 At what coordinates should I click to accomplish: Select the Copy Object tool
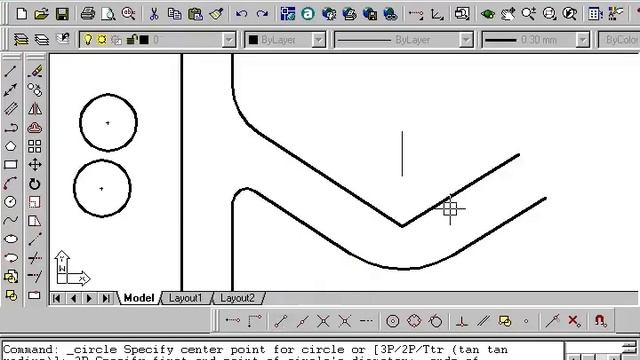35,90
